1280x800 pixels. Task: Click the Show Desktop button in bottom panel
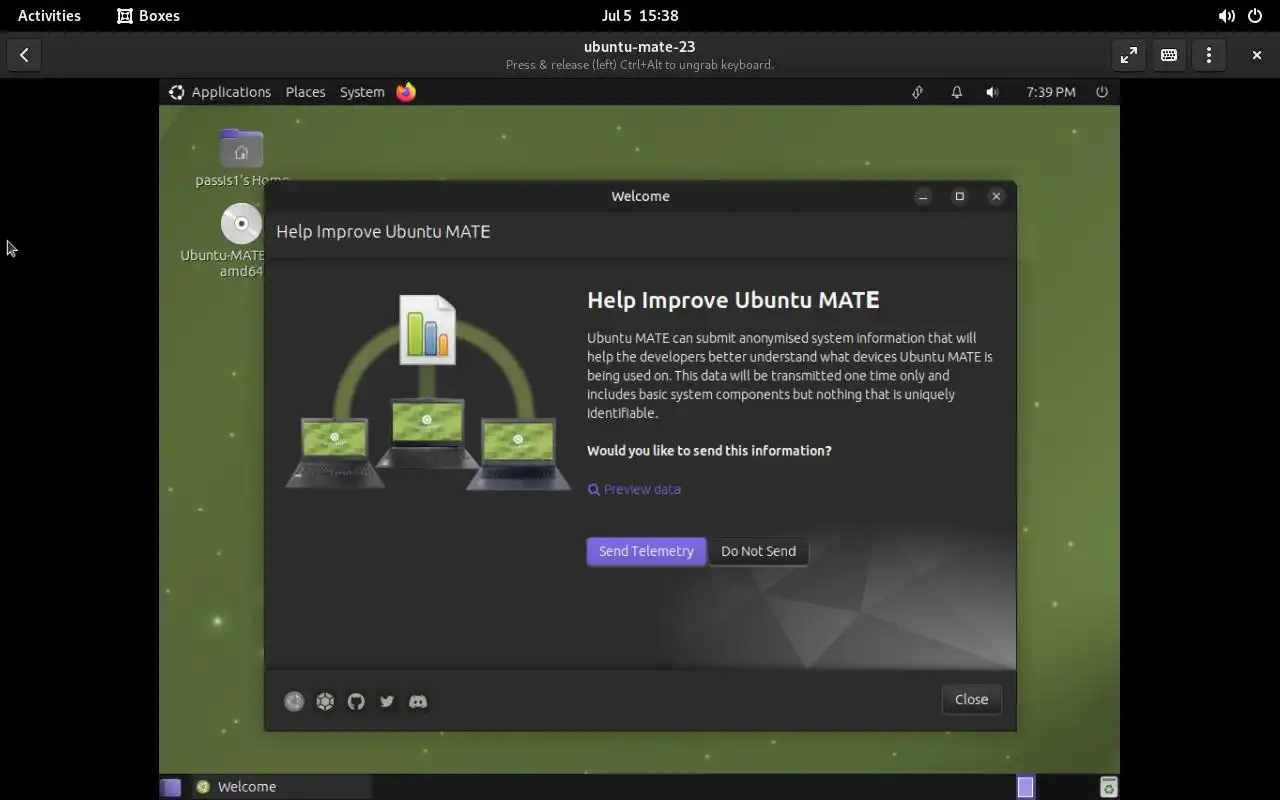coord(171,787)
